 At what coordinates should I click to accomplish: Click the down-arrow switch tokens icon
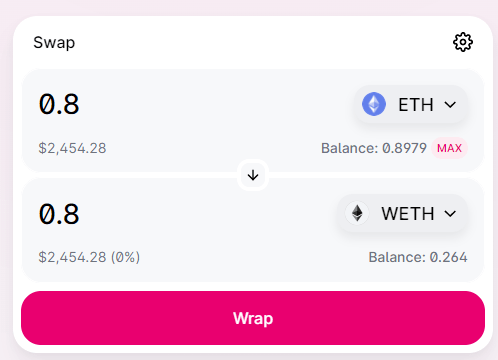(x=253, y=175)
